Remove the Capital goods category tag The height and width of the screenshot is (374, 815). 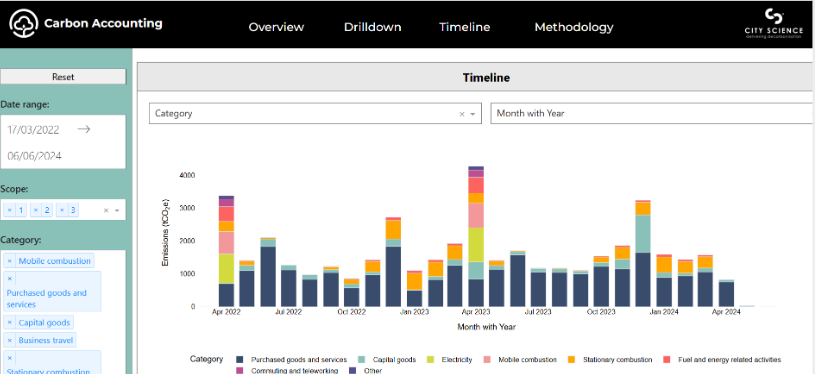click(9, 323)
